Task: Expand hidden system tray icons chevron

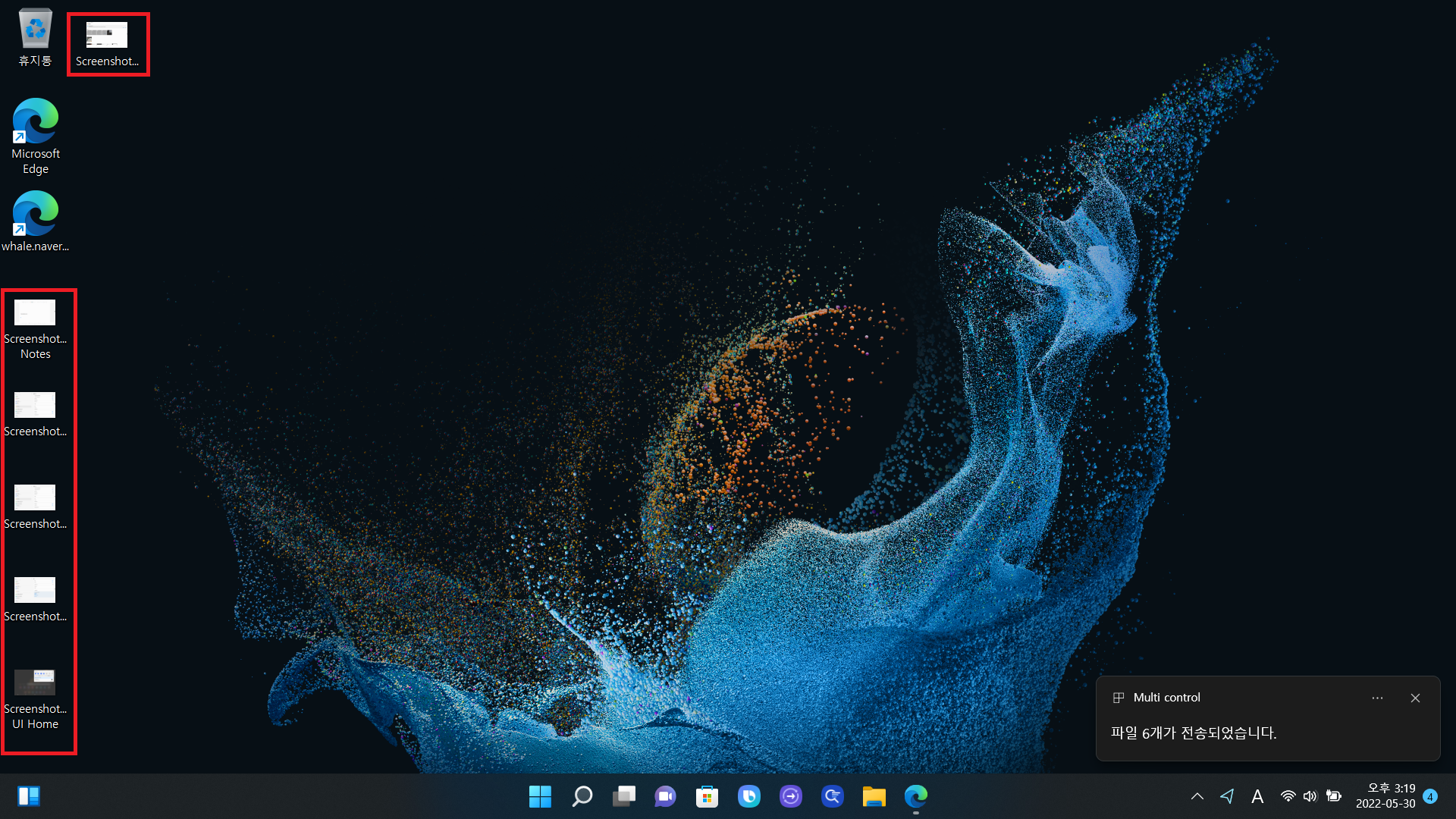Action: pyautogui.click(x=1197, y=796)
